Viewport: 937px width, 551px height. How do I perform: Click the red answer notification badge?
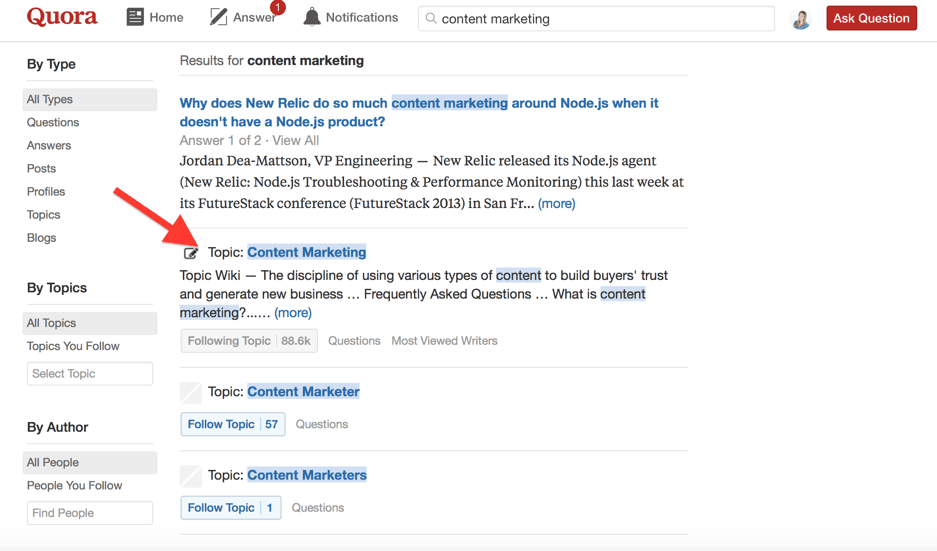pyautogui.click(x=278, y=7)
